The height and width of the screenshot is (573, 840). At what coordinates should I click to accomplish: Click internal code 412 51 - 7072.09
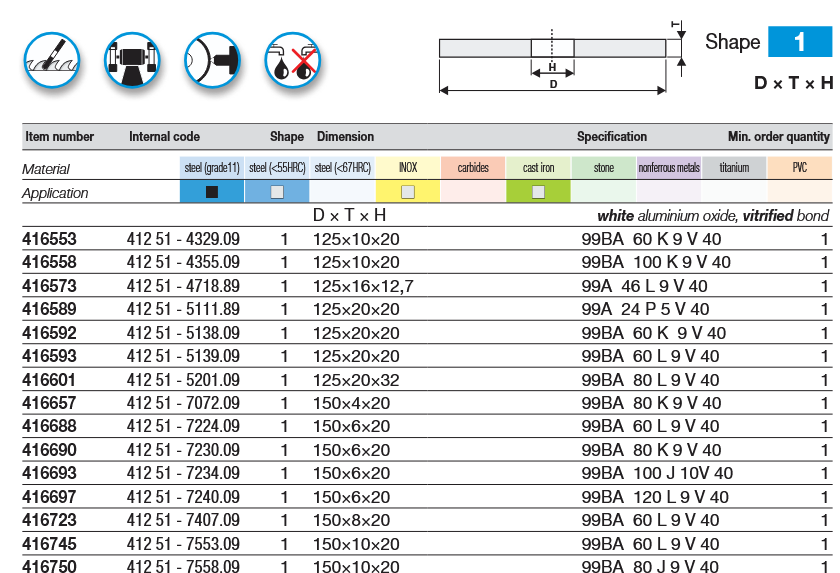click(x=183, y=403)
